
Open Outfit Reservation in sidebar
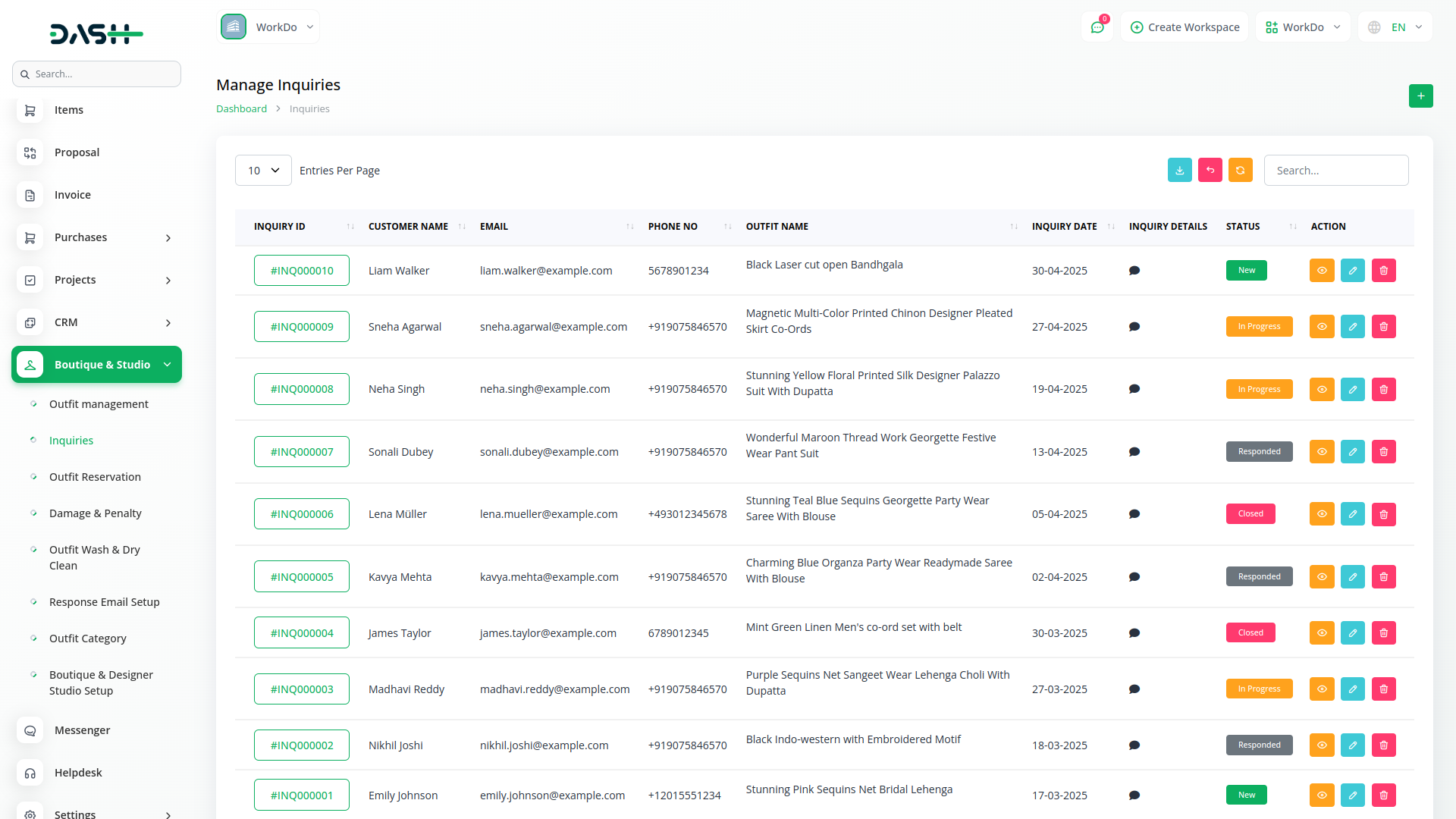click(x=95, y=477)
